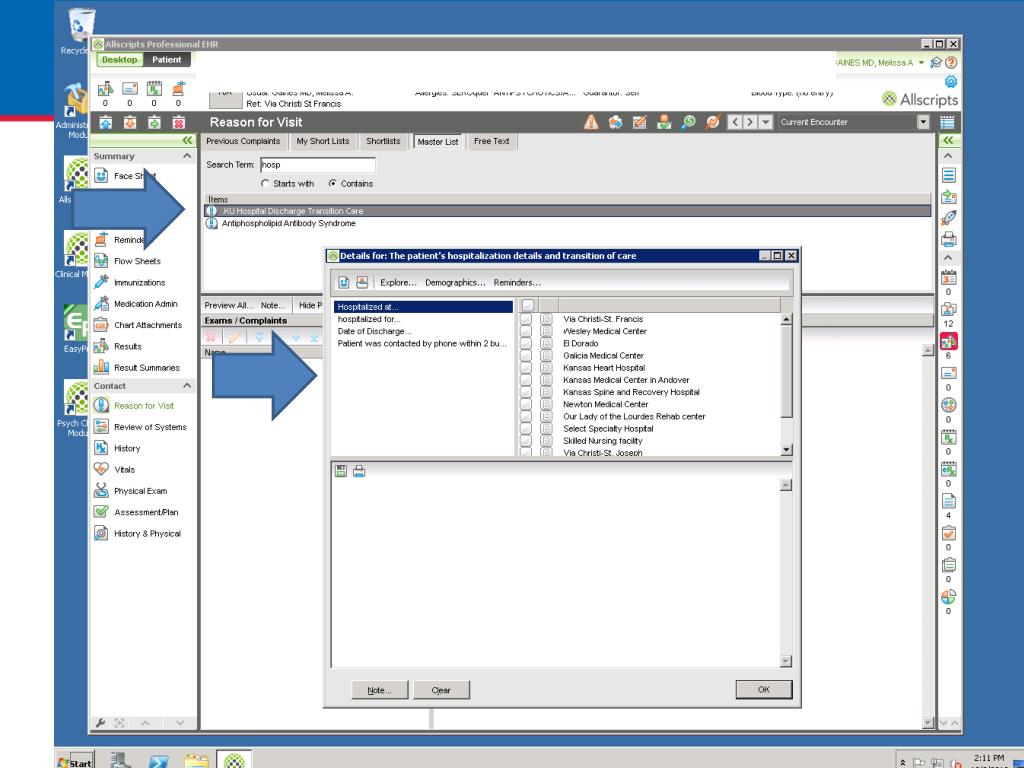Image resolution: width=1024 pixels, height=768 pixels.
Task: Check the Kansas Heart Hospital checkbox
Action: point(526,368)
